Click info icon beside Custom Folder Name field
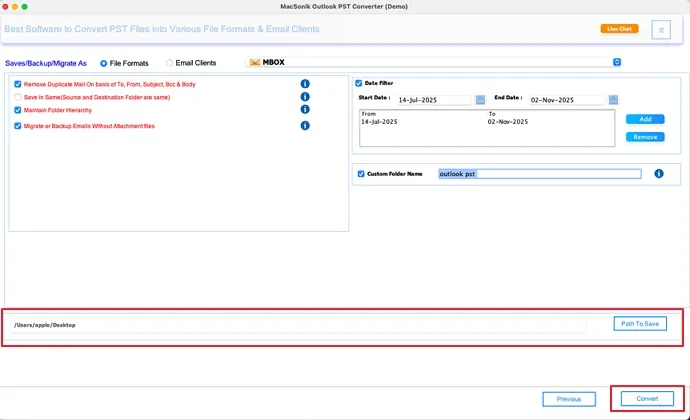The width and height of the screenshot is (690, 420). (x=659, y=173)
